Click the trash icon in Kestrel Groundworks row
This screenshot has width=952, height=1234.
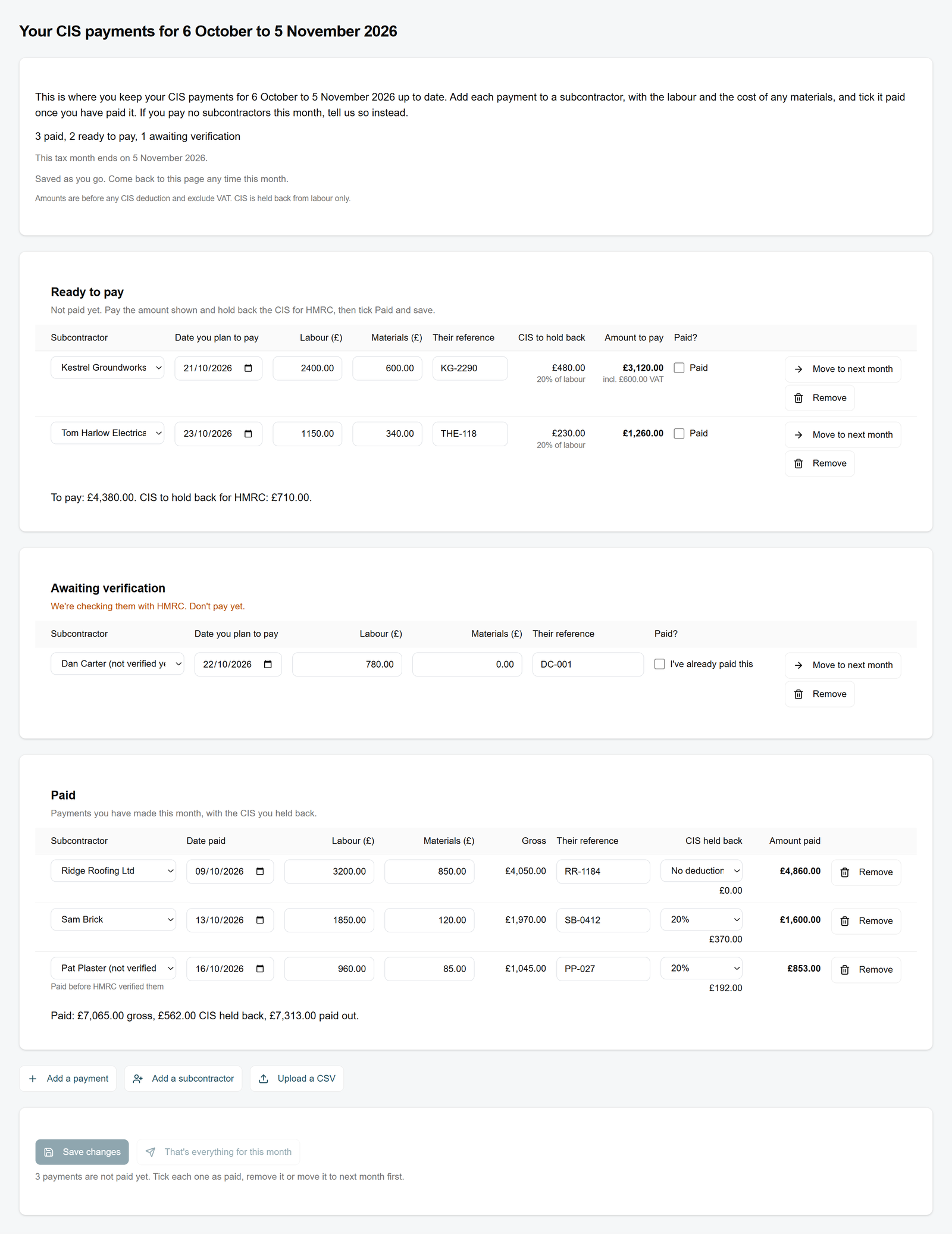click(798, 398)
